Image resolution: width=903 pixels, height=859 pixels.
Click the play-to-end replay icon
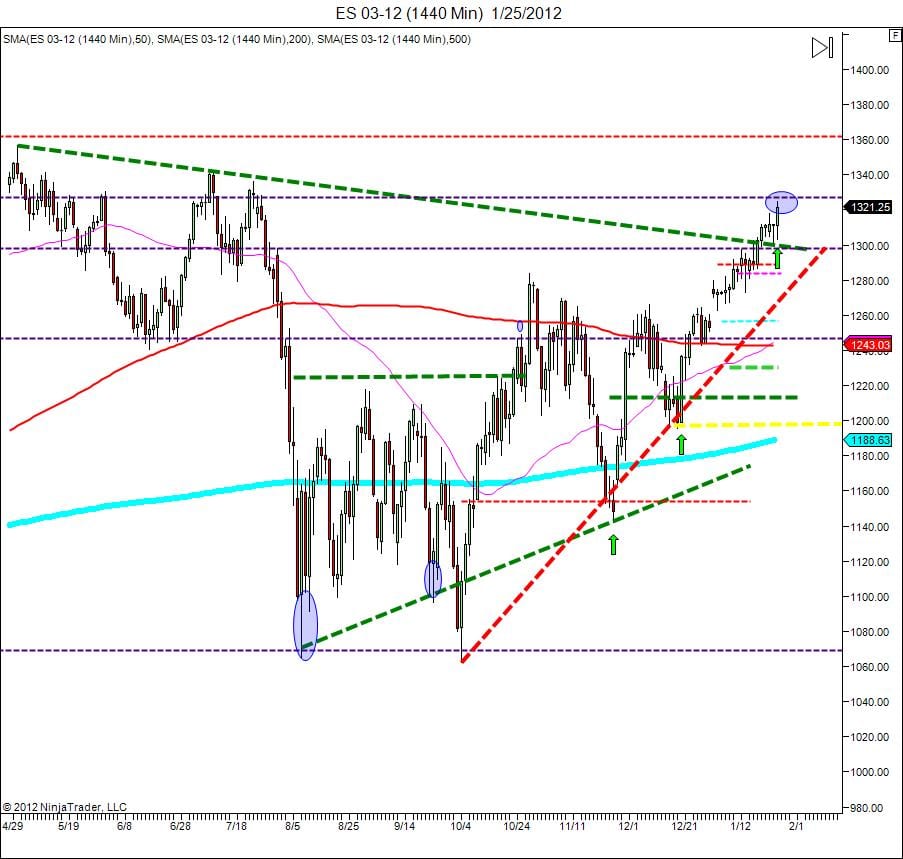click(822, 46)
